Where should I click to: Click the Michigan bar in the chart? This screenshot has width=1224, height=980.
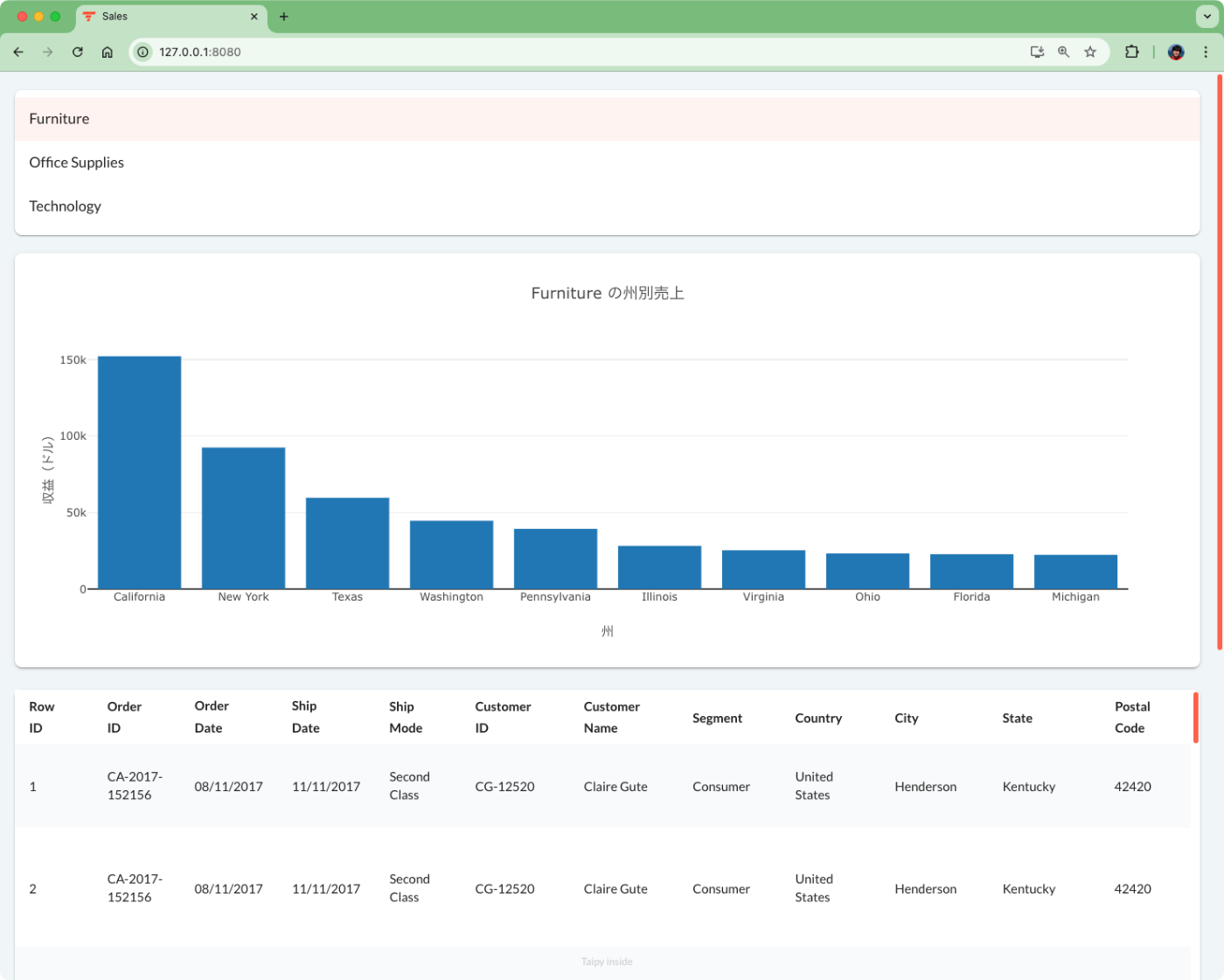pyautogui.click(x=1075, y=572)
